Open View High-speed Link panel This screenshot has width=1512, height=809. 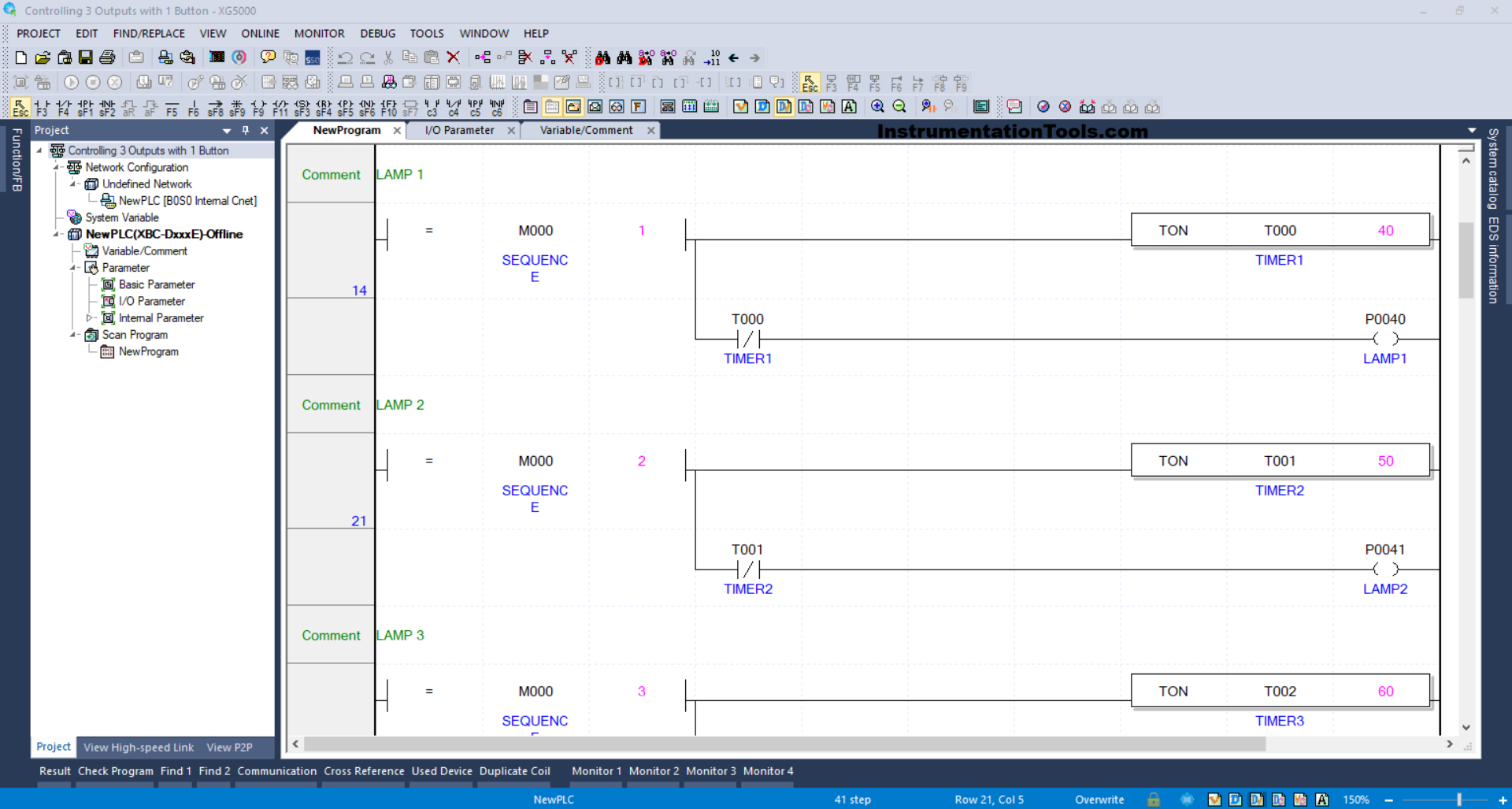[x=139, y=748]
